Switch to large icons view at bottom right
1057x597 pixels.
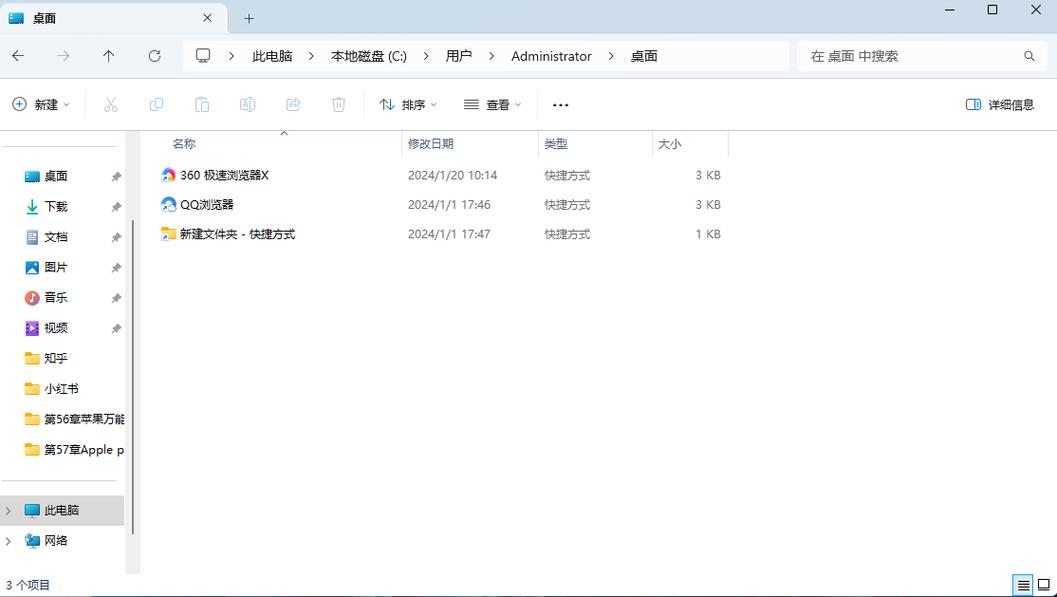[1044, 585]
